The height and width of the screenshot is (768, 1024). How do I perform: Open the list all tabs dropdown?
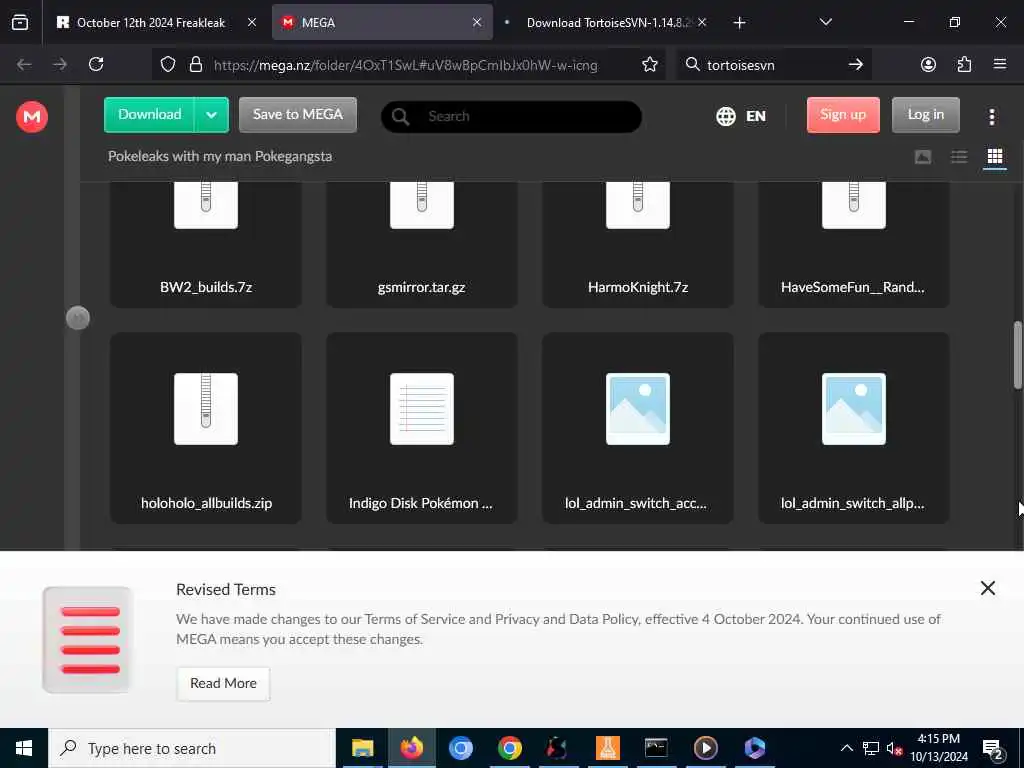(825, 22)
